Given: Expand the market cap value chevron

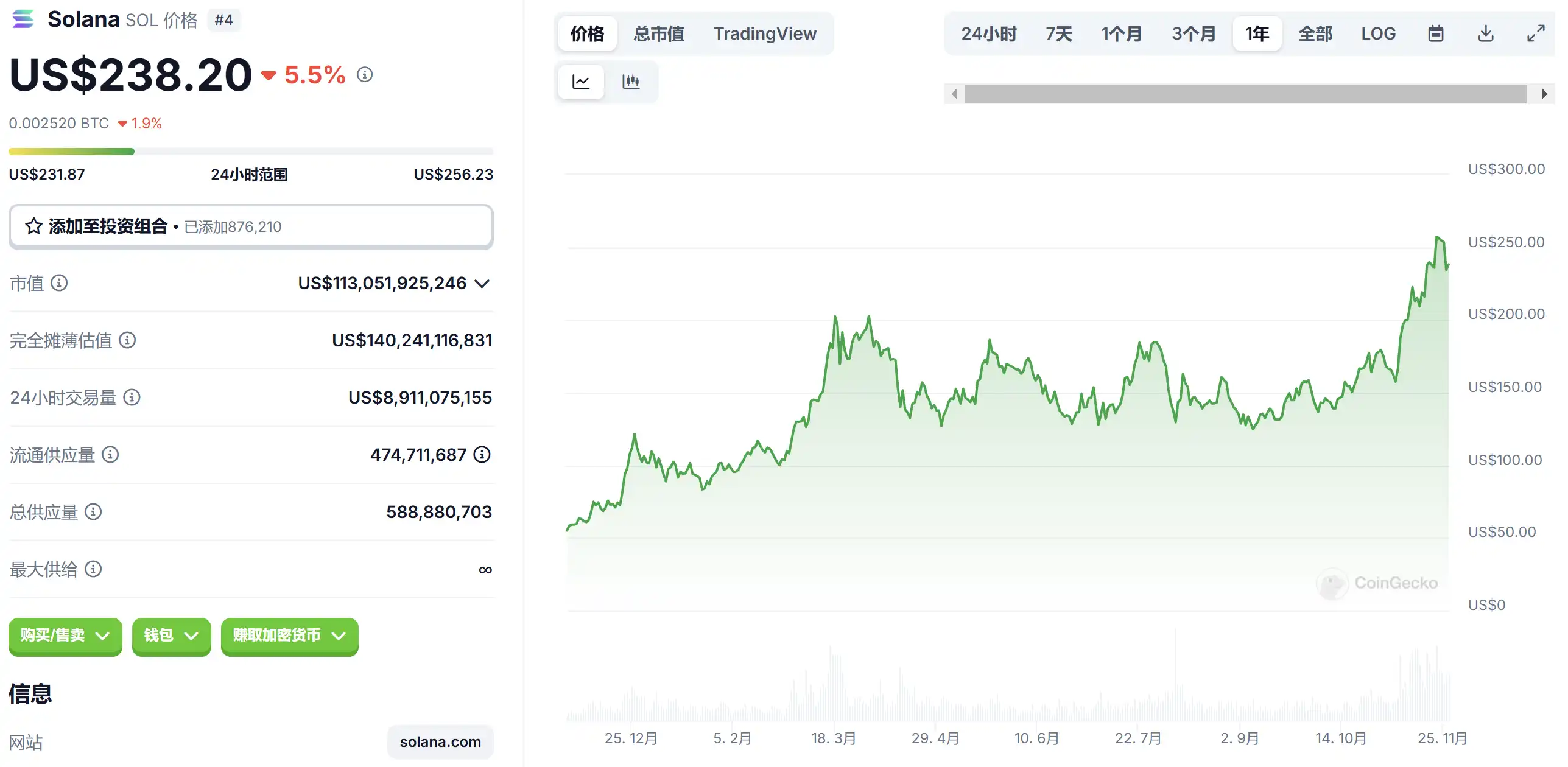Looking at the screenshot, I should [482, 284].
